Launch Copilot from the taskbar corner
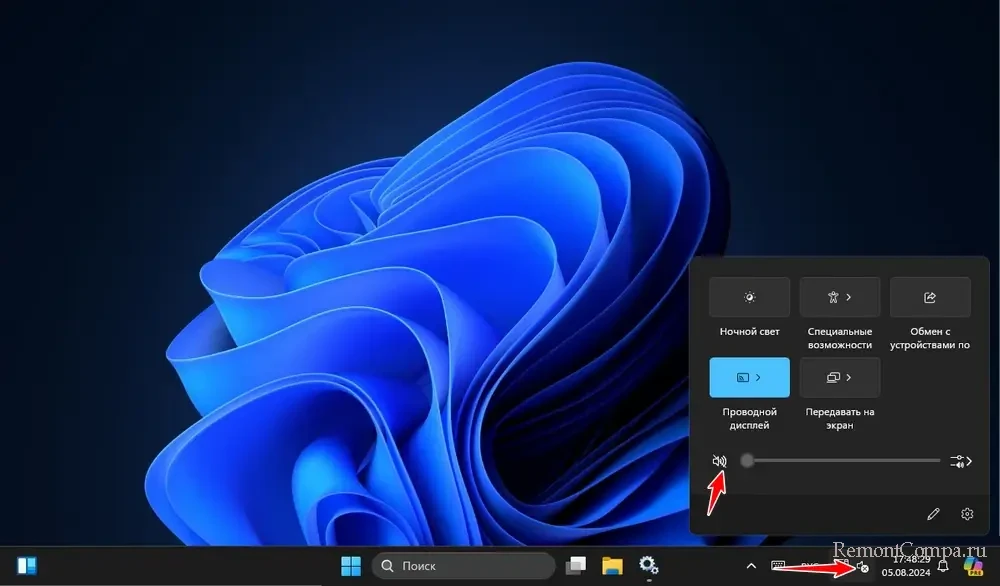The width and height of the screenshot is (1000, 586). pyautogui.click(x=973, y=566)
